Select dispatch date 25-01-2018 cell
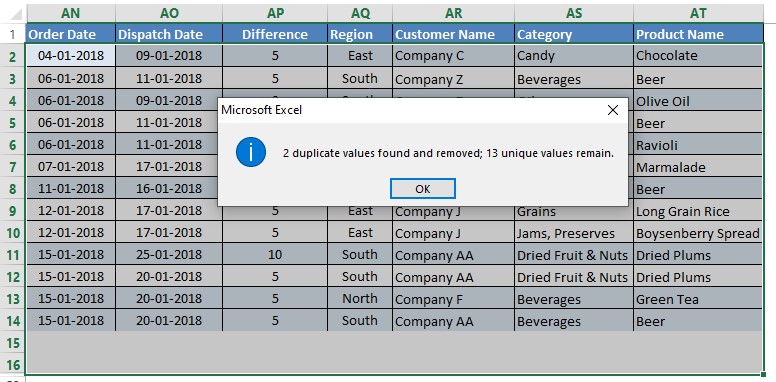Screen dimensions: 776x382 (169, 254)
